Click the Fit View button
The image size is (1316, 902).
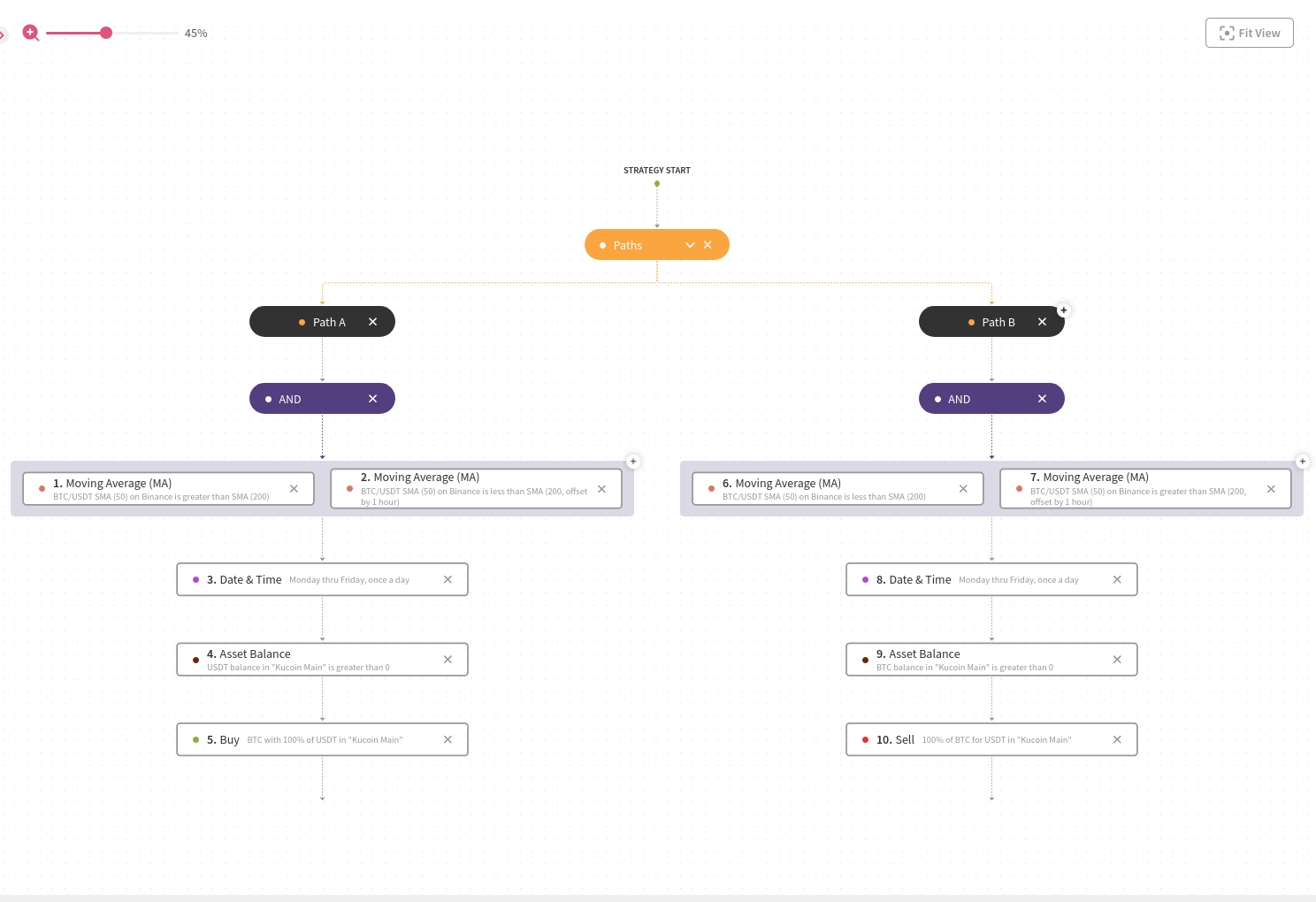click(x=1249, y=33)
